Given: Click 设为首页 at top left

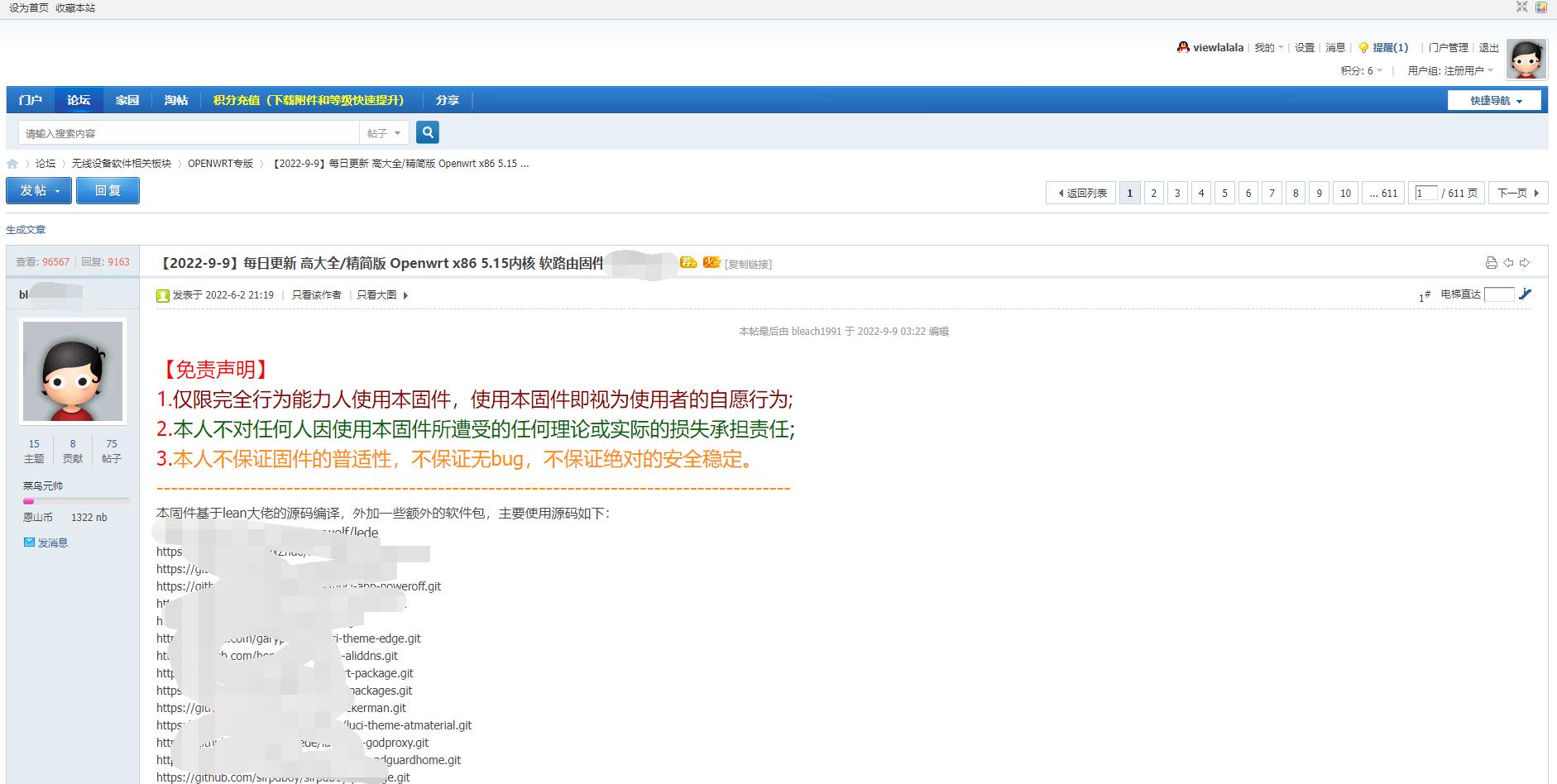Looking at the screenshot, I should tap(29, 7).
